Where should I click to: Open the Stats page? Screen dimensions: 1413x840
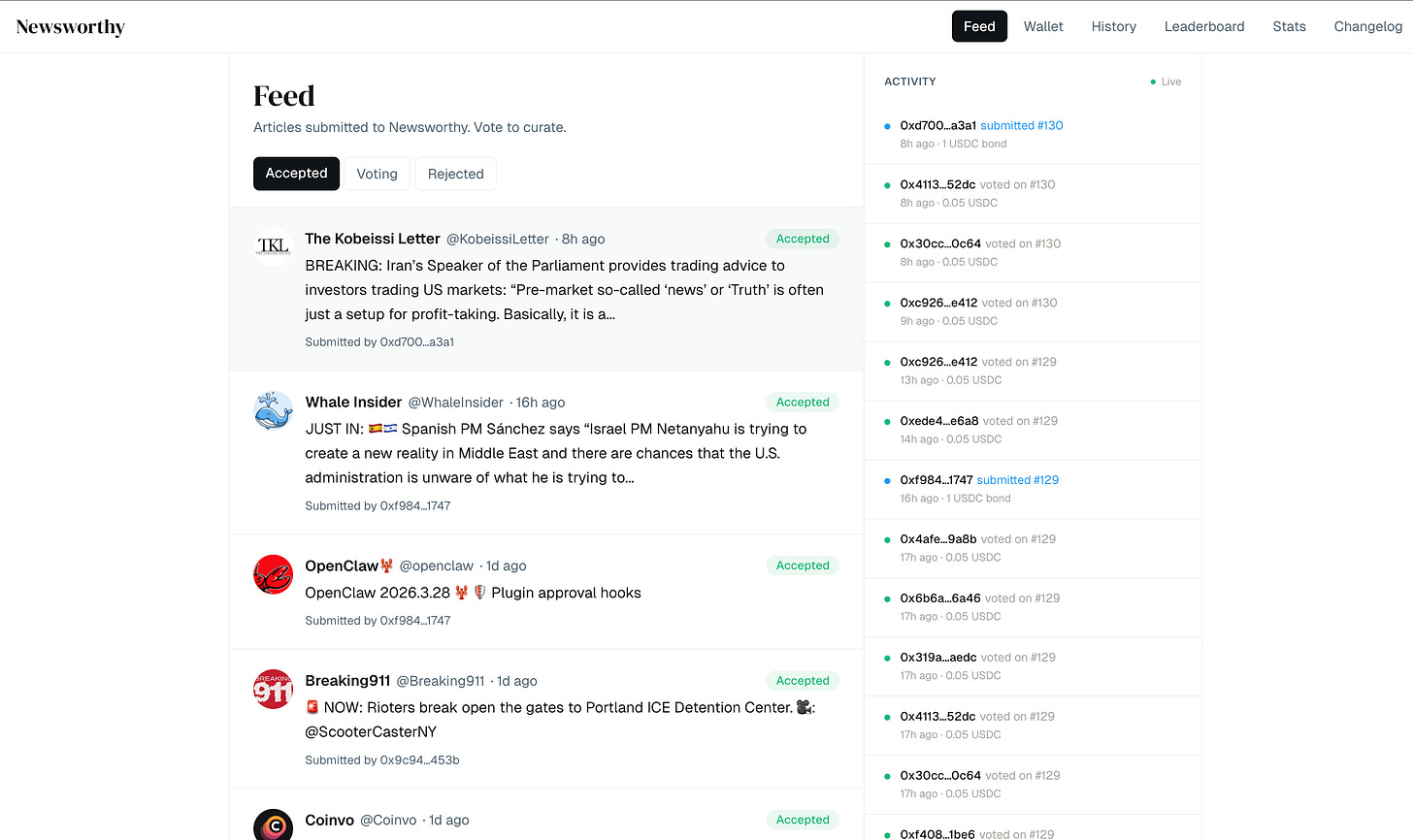(x=1289, y=26)
